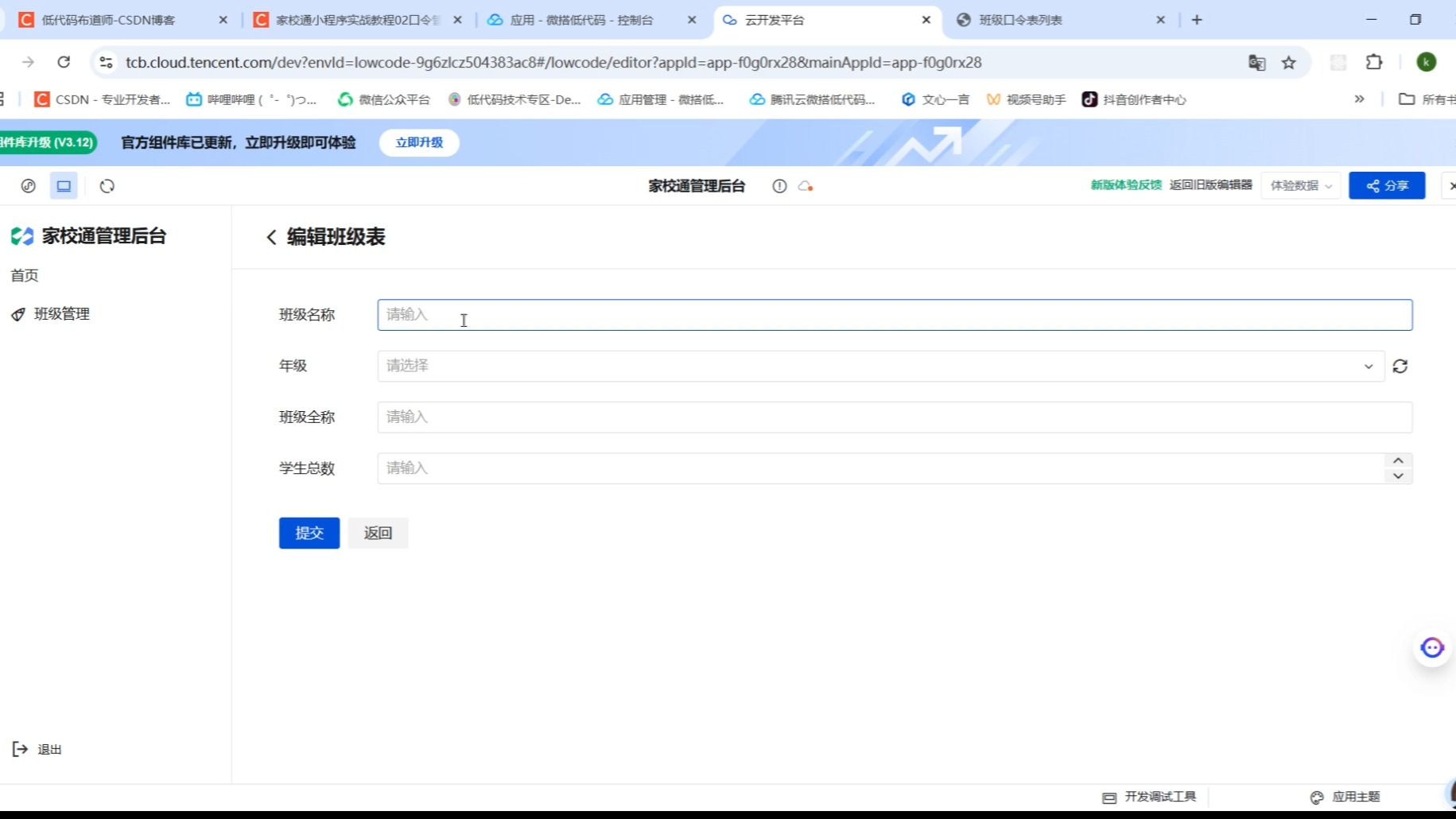Click the 班级管理 rocket icon in sidebar
The image size is (1456, 819).
[18, 314]
